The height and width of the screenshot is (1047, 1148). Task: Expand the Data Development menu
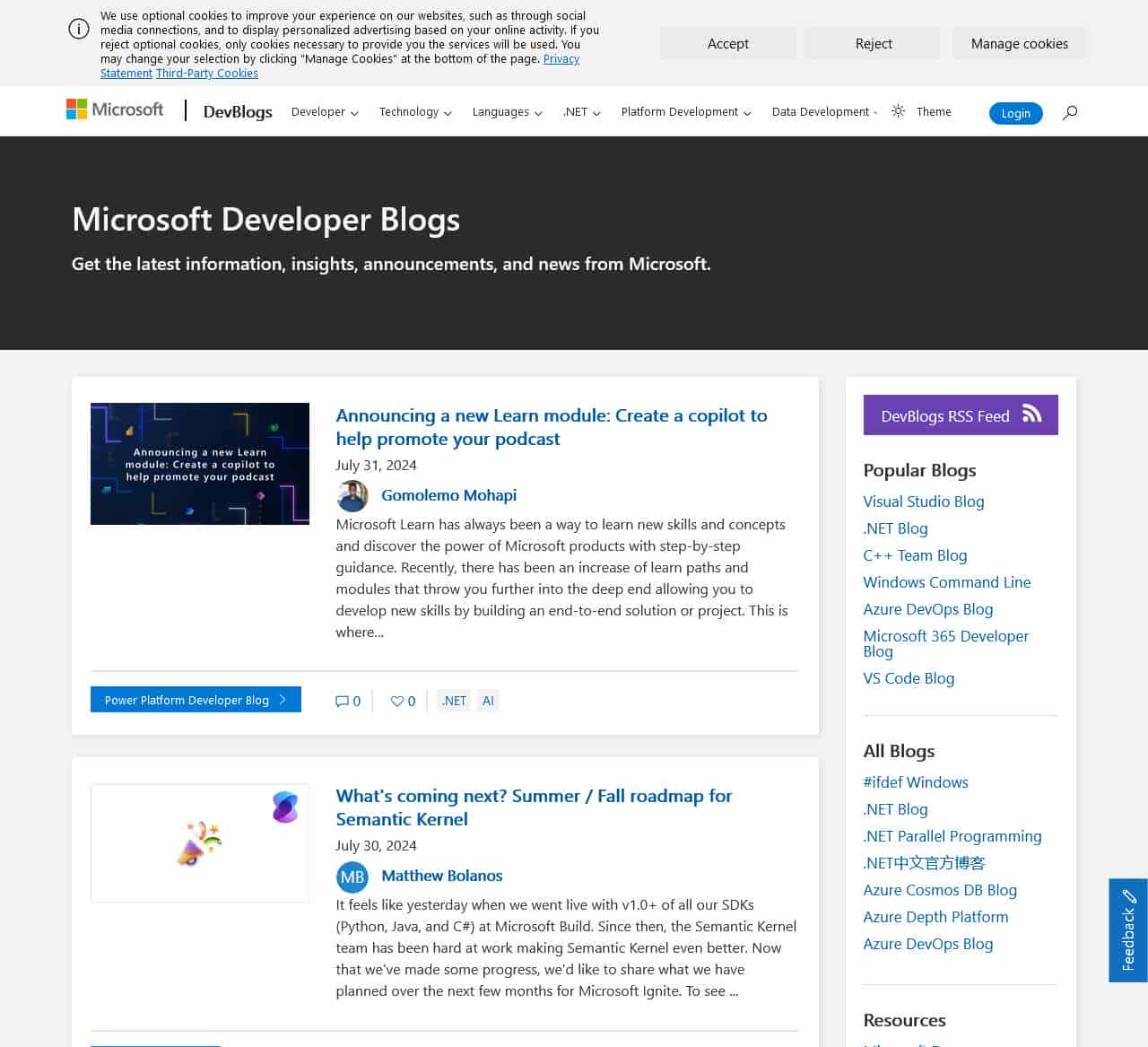coord(824,112)
